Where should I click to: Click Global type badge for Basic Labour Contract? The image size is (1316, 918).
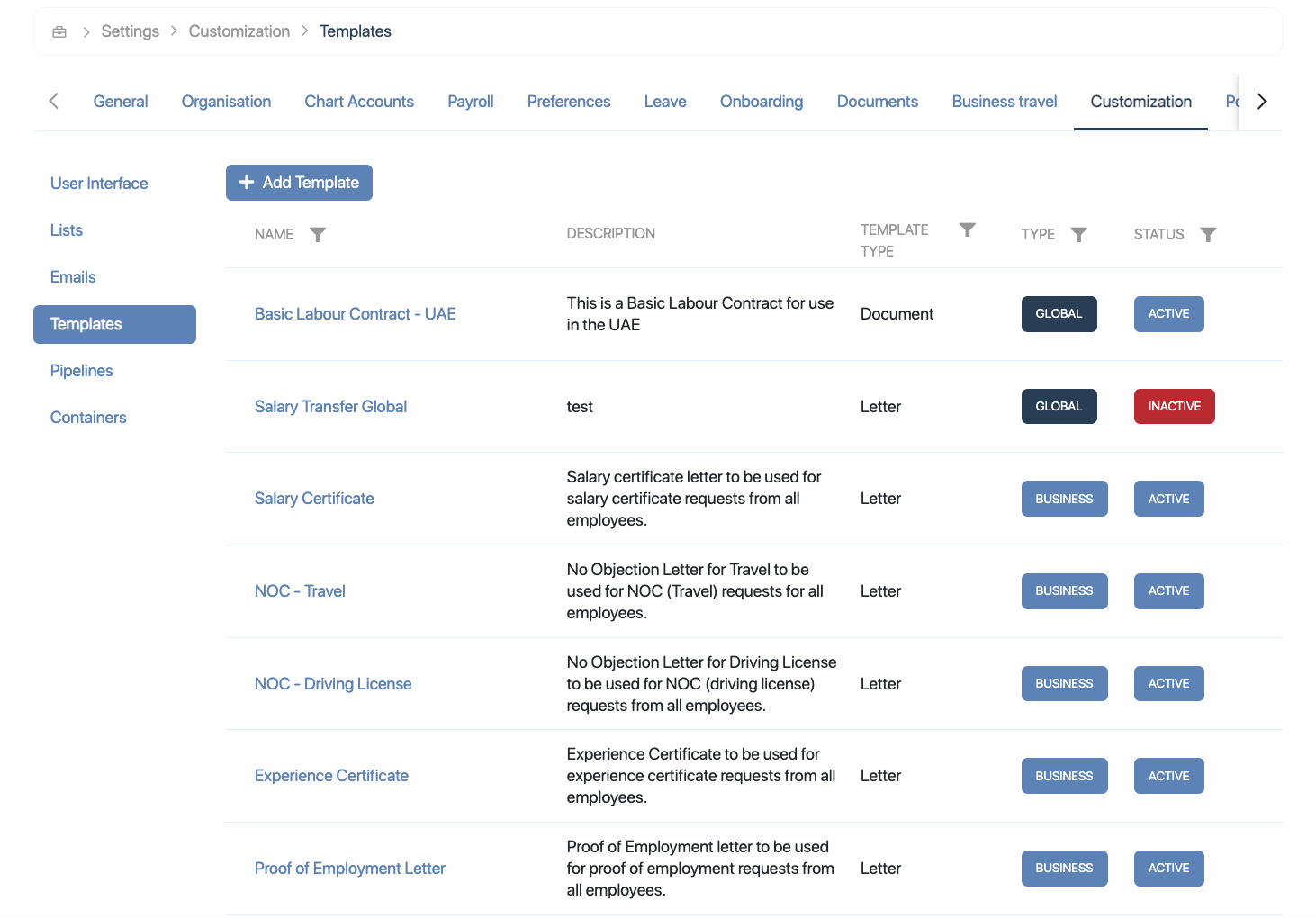[x=1059, y=314]
